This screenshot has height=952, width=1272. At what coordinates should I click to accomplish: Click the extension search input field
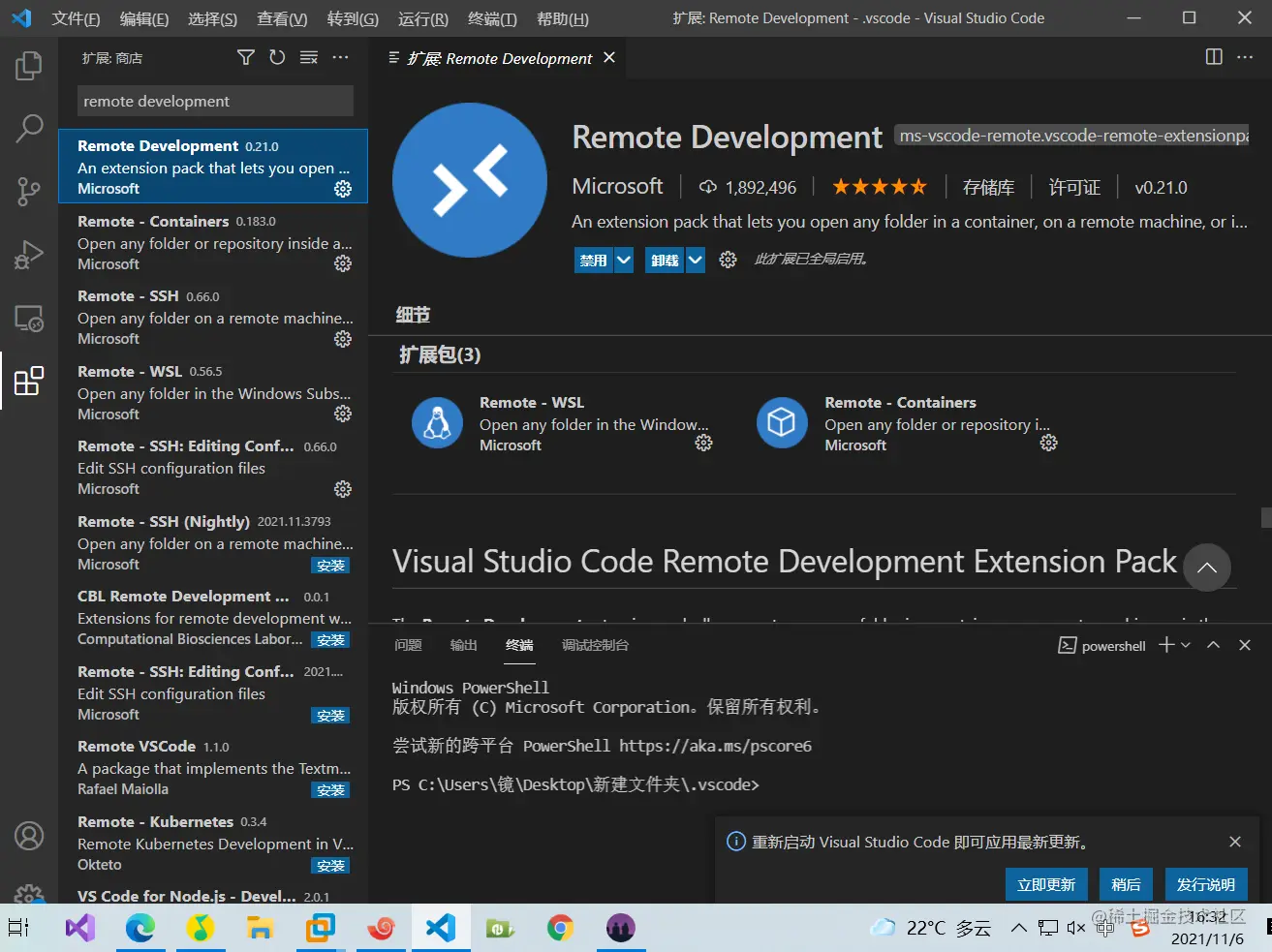(215, 101)
